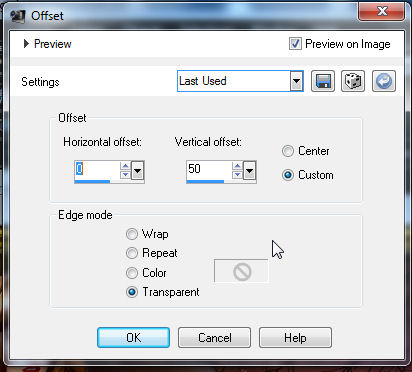The height and width of the screenshot is (372, 412).
Task: Toggle the Preview on Image checkbox
Action: pos(295,44)
